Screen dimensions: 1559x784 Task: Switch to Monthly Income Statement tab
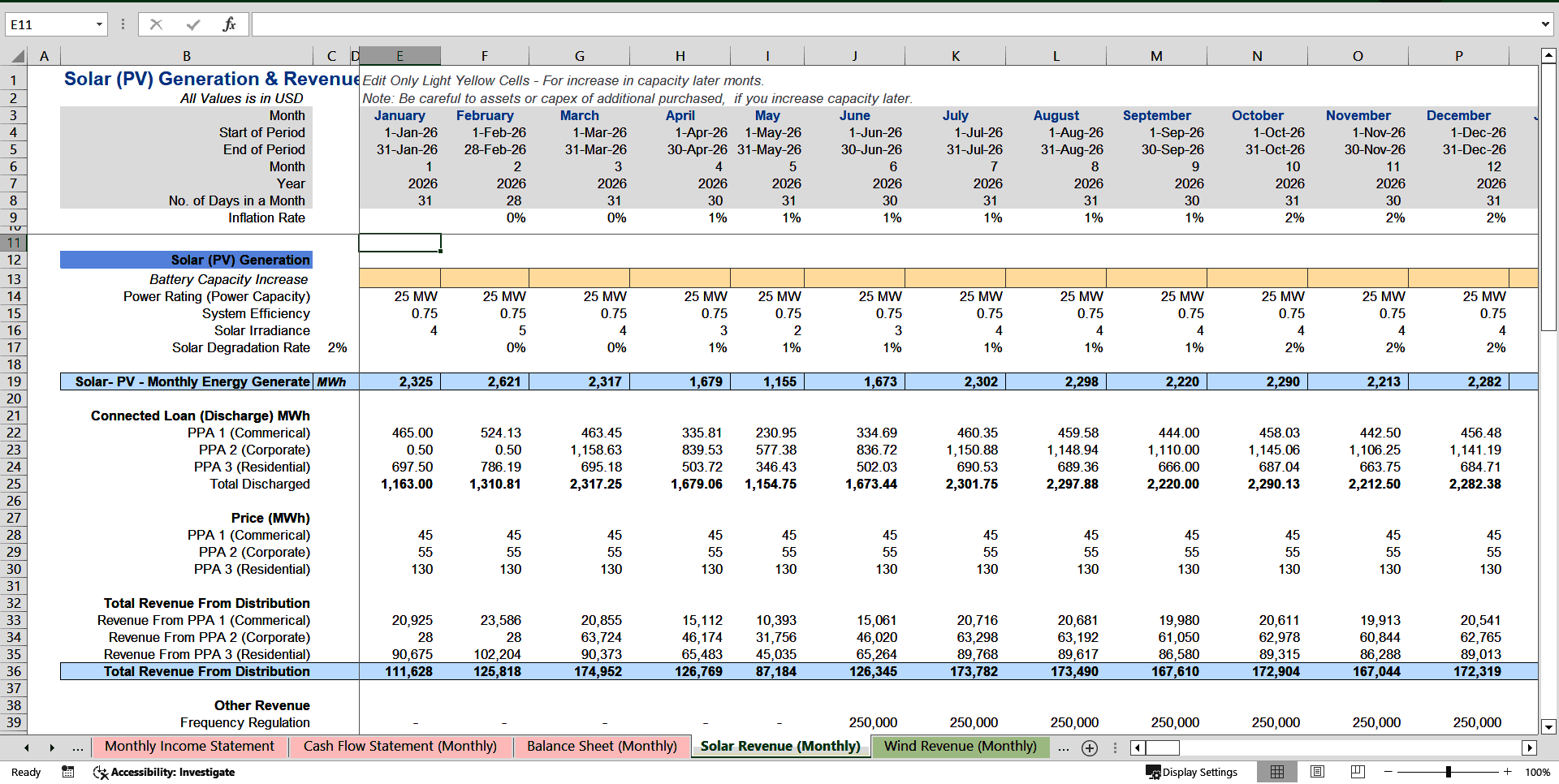pos(189,747)
